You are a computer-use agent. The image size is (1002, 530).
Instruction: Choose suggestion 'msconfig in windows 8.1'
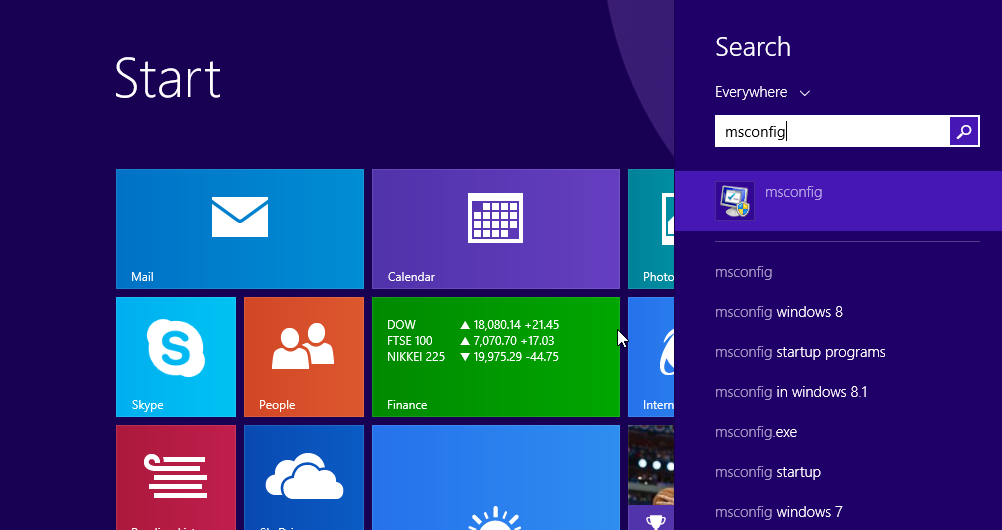coord(791,392)
